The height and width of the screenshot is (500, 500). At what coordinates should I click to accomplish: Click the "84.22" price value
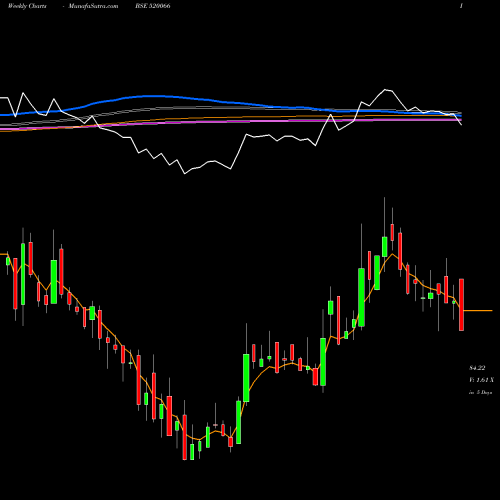tap(477, 368)
